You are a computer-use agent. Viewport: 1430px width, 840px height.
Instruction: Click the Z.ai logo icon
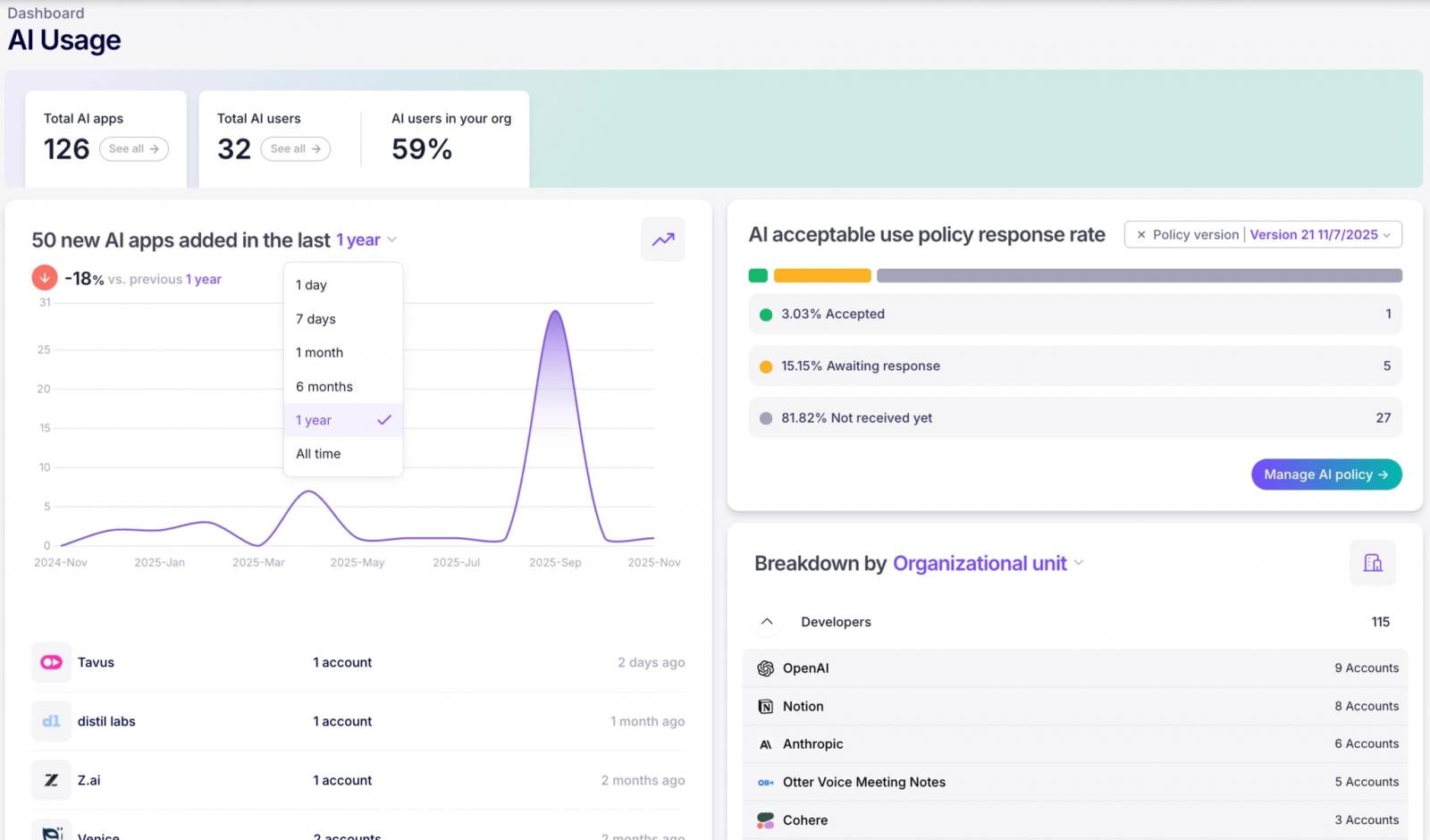coord(51,780)
